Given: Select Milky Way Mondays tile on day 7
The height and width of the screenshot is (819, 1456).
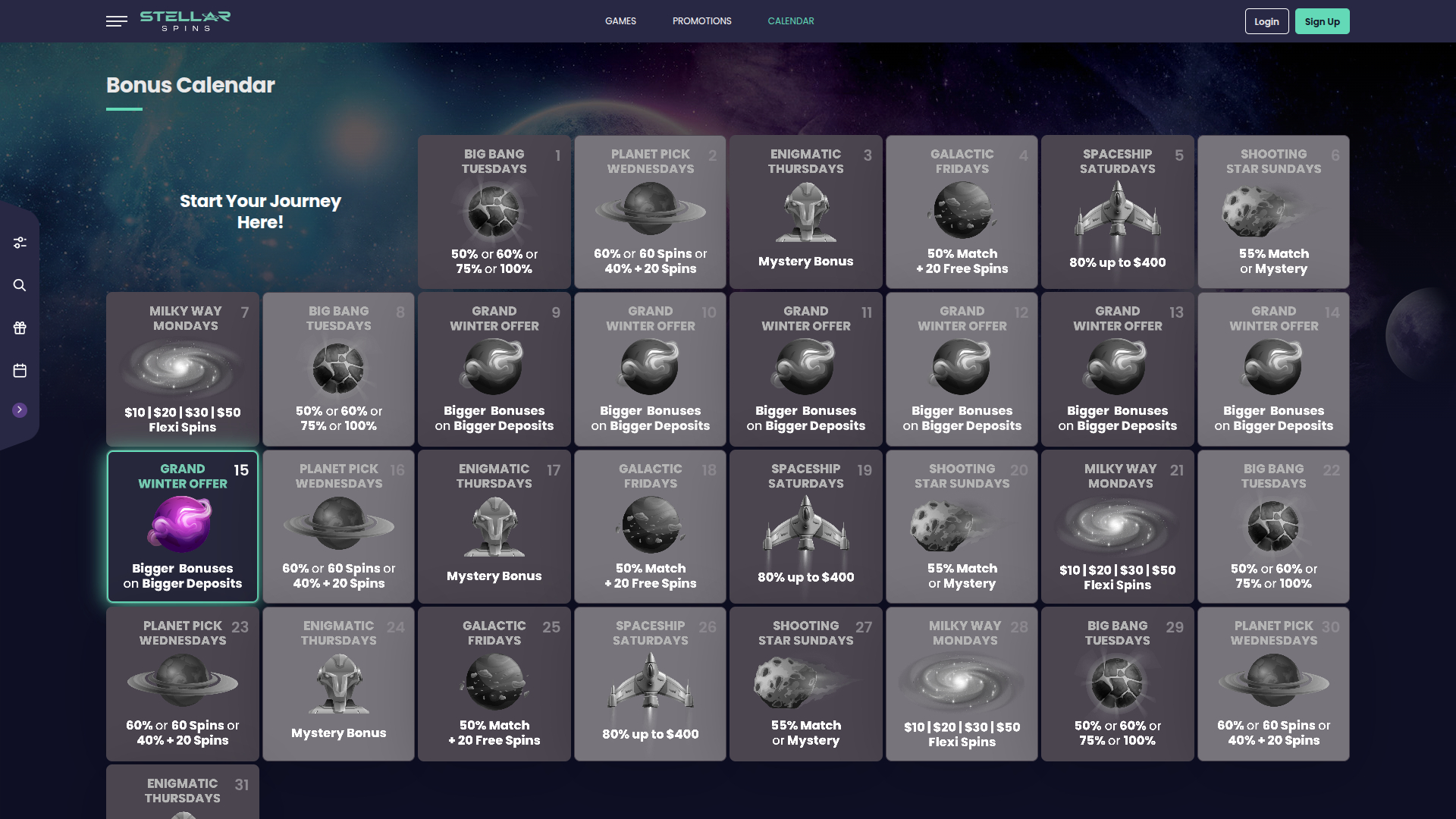Looking at the screenshot, I should tap(183, 369).
